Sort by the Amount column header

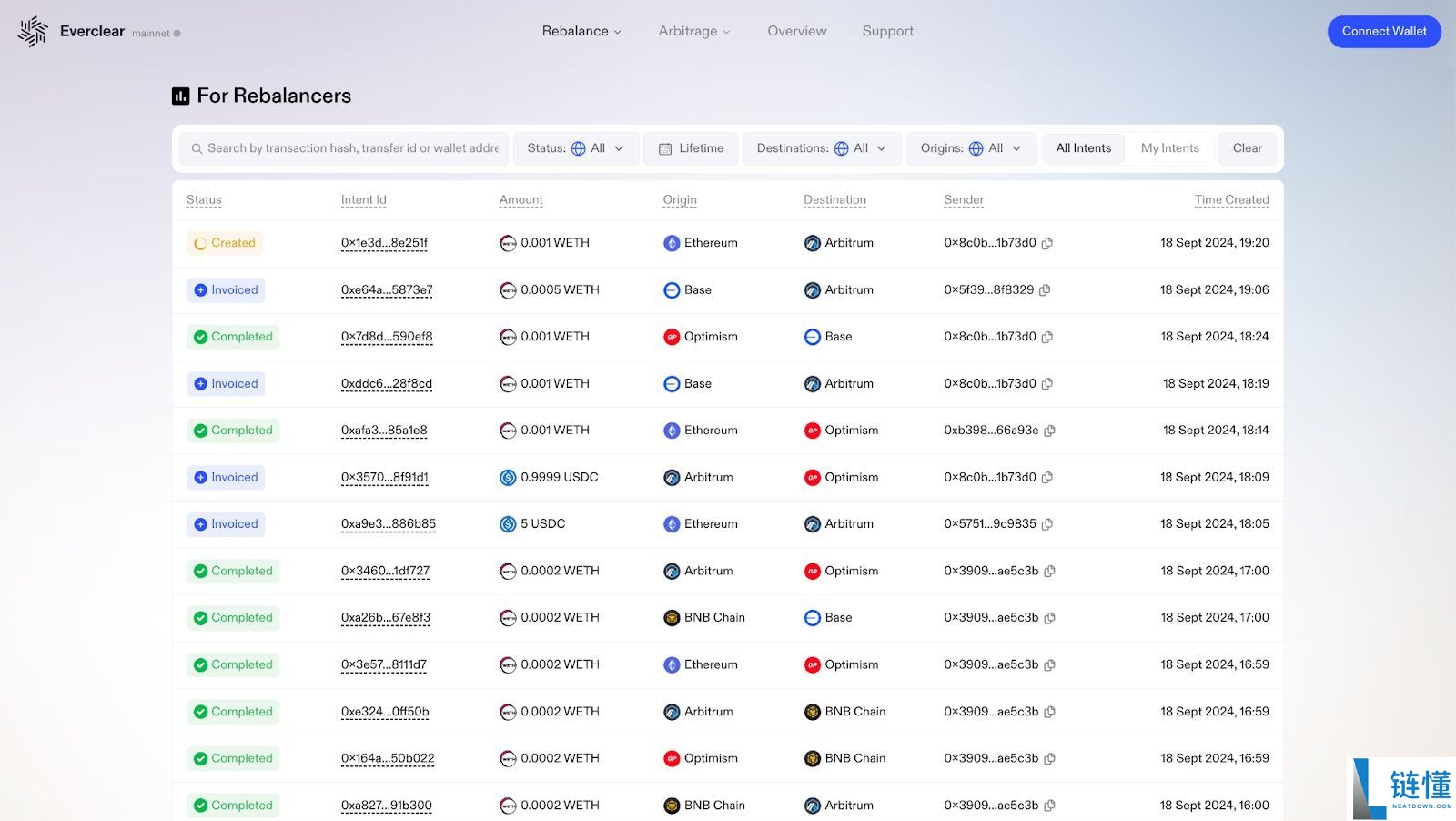[521, 200]
